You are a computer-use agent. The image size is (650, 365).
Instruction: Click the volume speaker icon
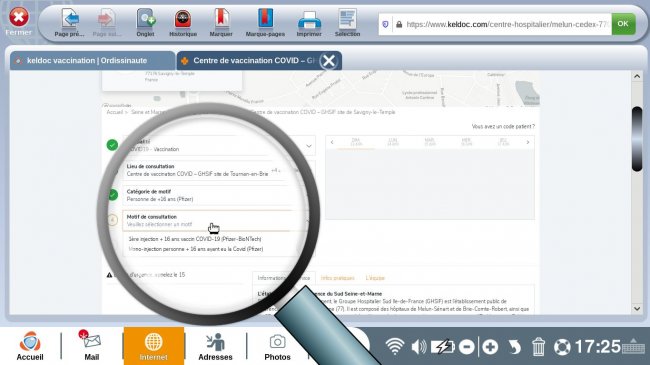click(x=419, y=346)
